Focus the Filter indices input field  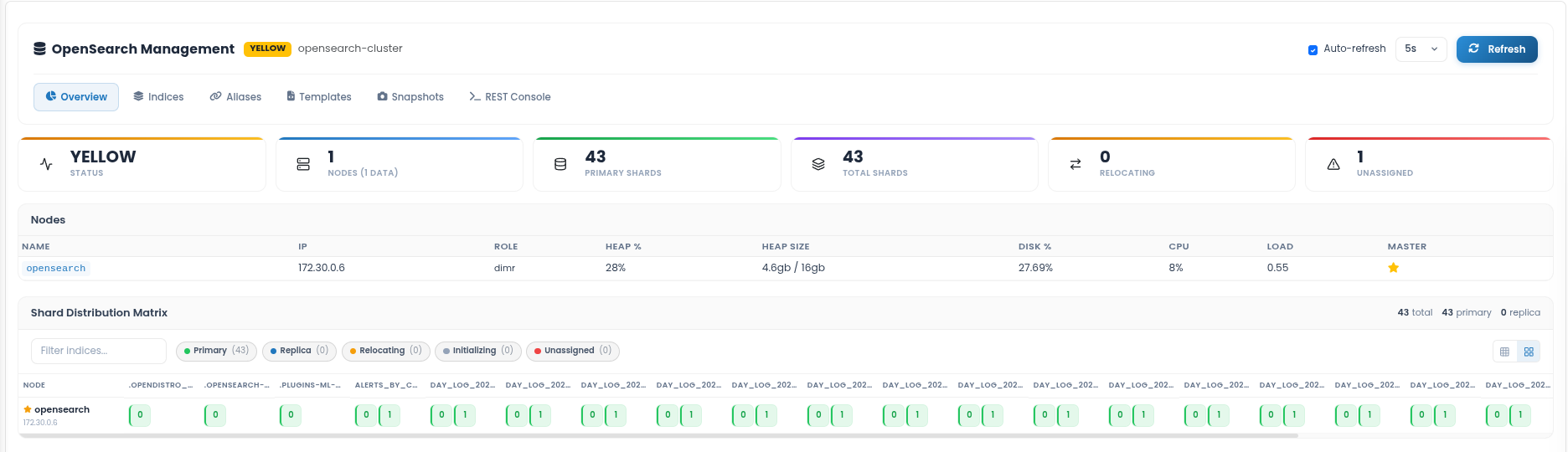pos(99,351)
